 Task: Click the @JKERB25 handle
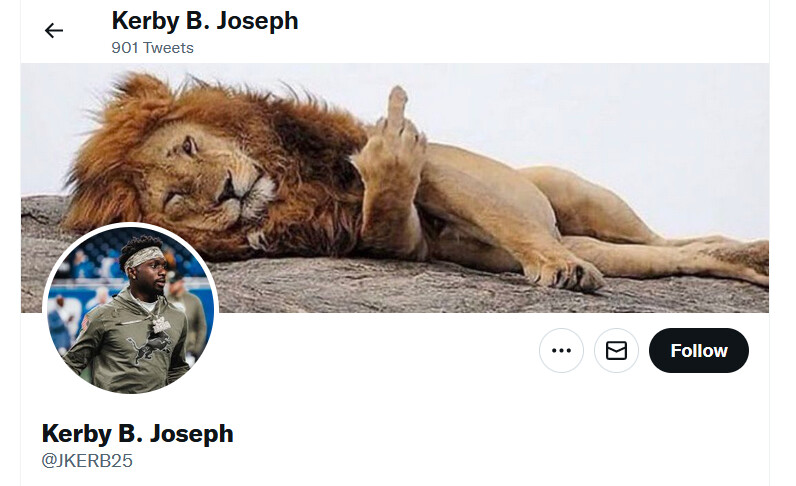click(87, 461)
